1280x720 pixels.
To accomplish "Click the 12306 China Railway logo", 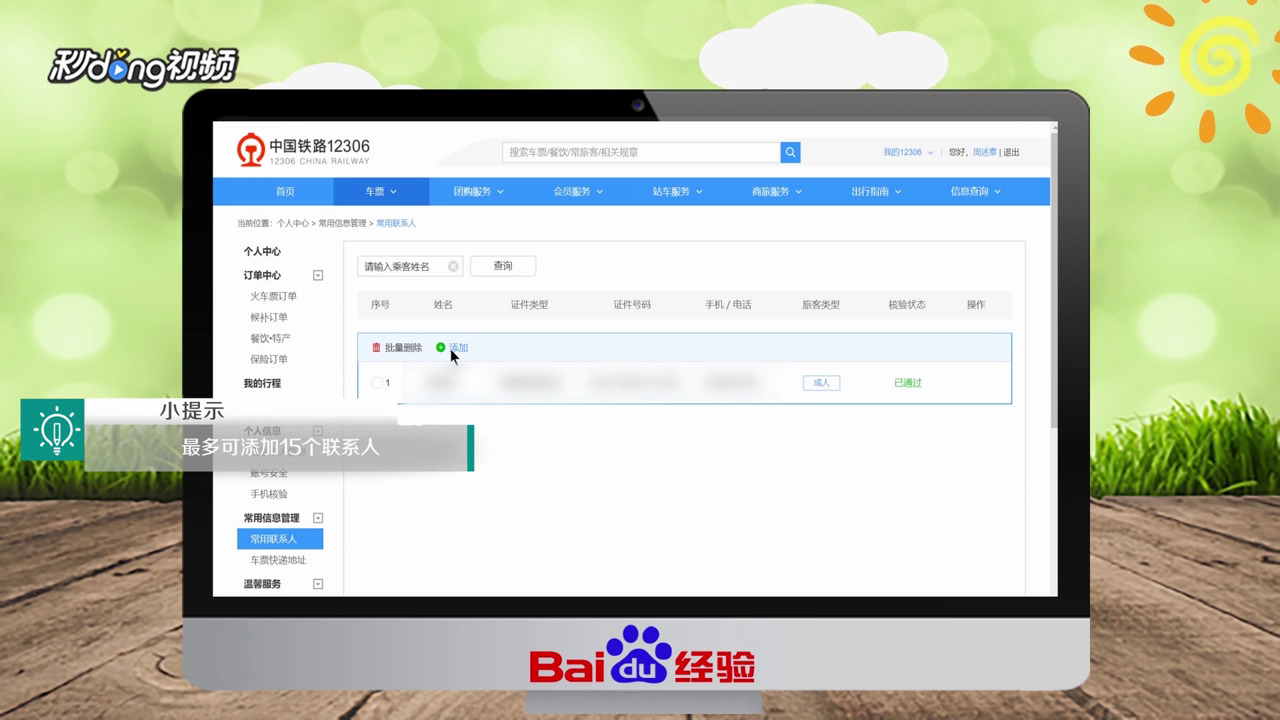I will (x=303, y=151).
